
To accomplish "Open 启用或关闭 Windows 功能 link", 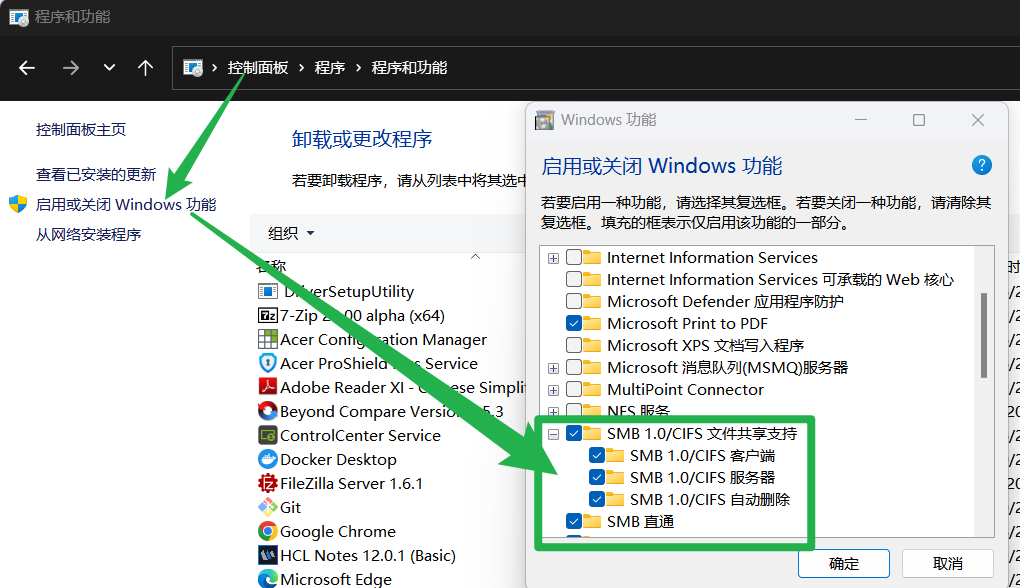I will [x=126, y=204].
